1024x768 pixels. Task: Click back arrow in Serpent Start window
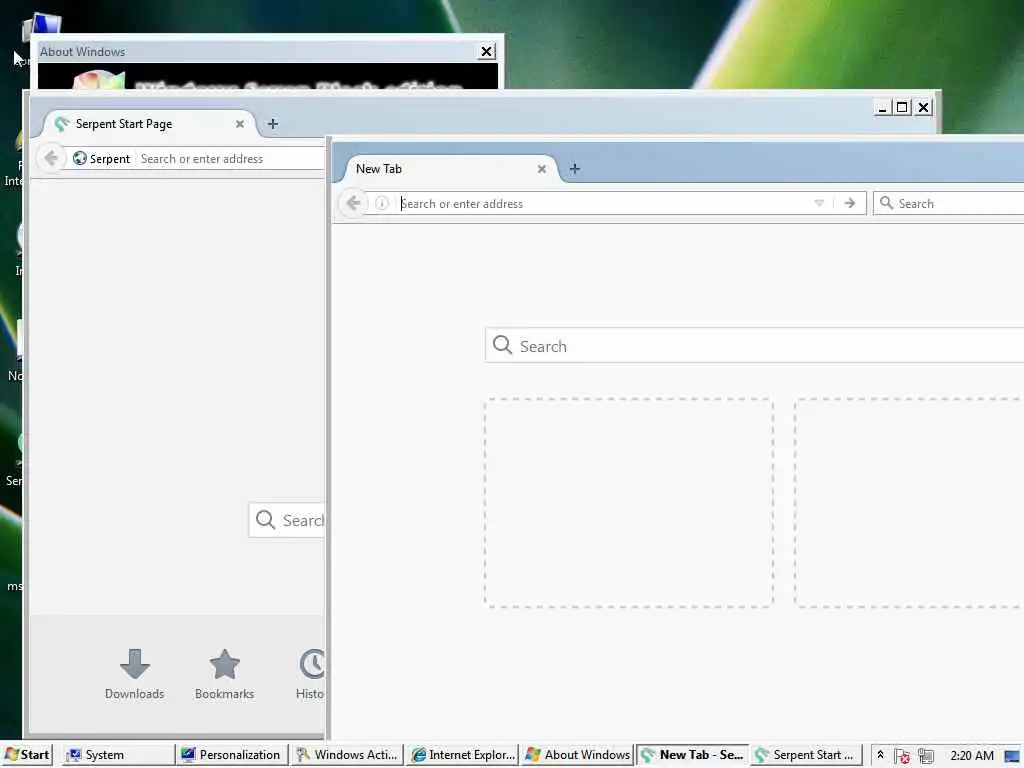51,158
